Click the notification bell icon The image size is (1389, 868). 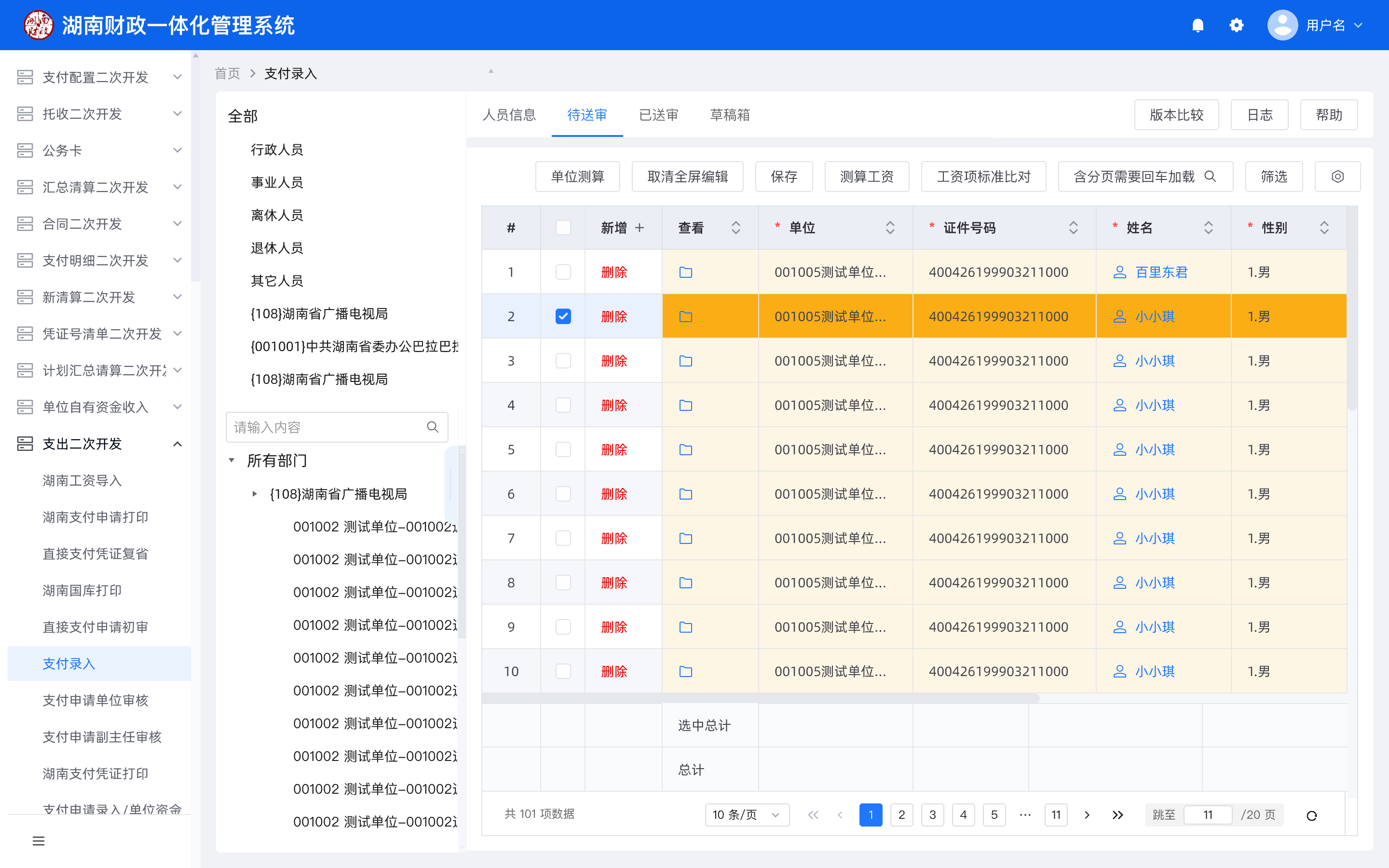1198,25
